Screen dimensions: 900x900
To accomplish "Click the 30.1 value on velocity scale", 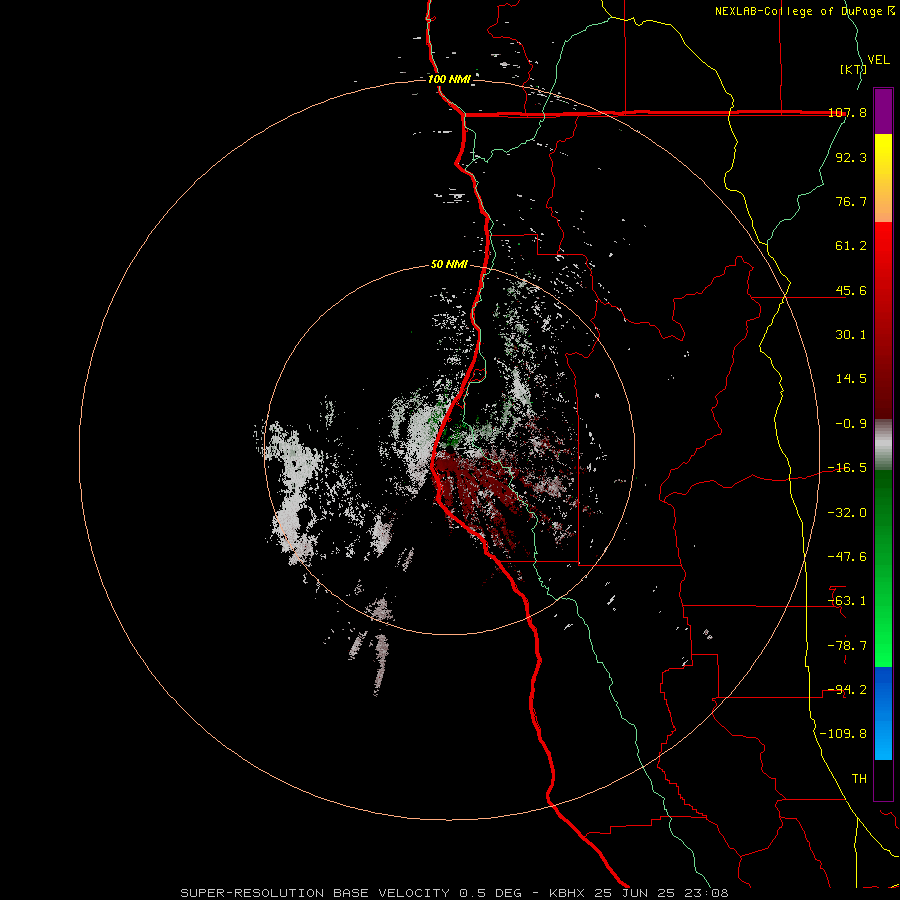I will (851, 335).
